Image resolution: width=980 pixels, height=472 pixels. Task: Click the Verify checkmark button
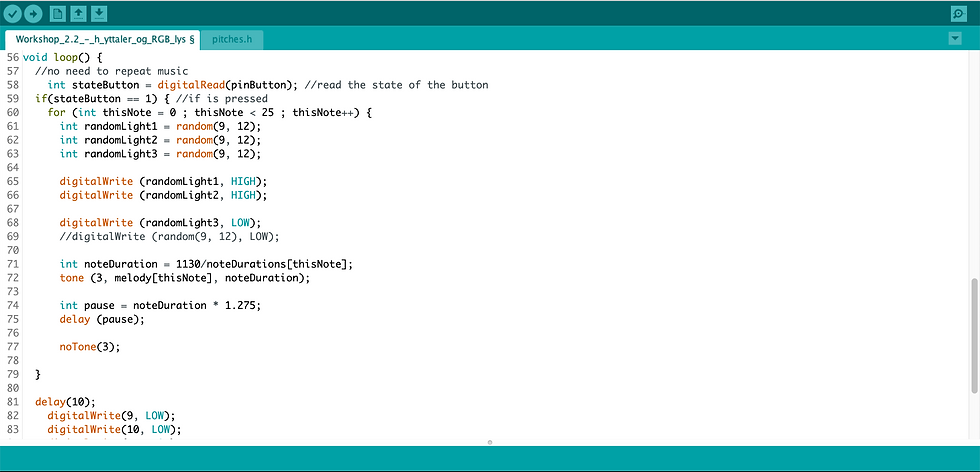point(13,13)
